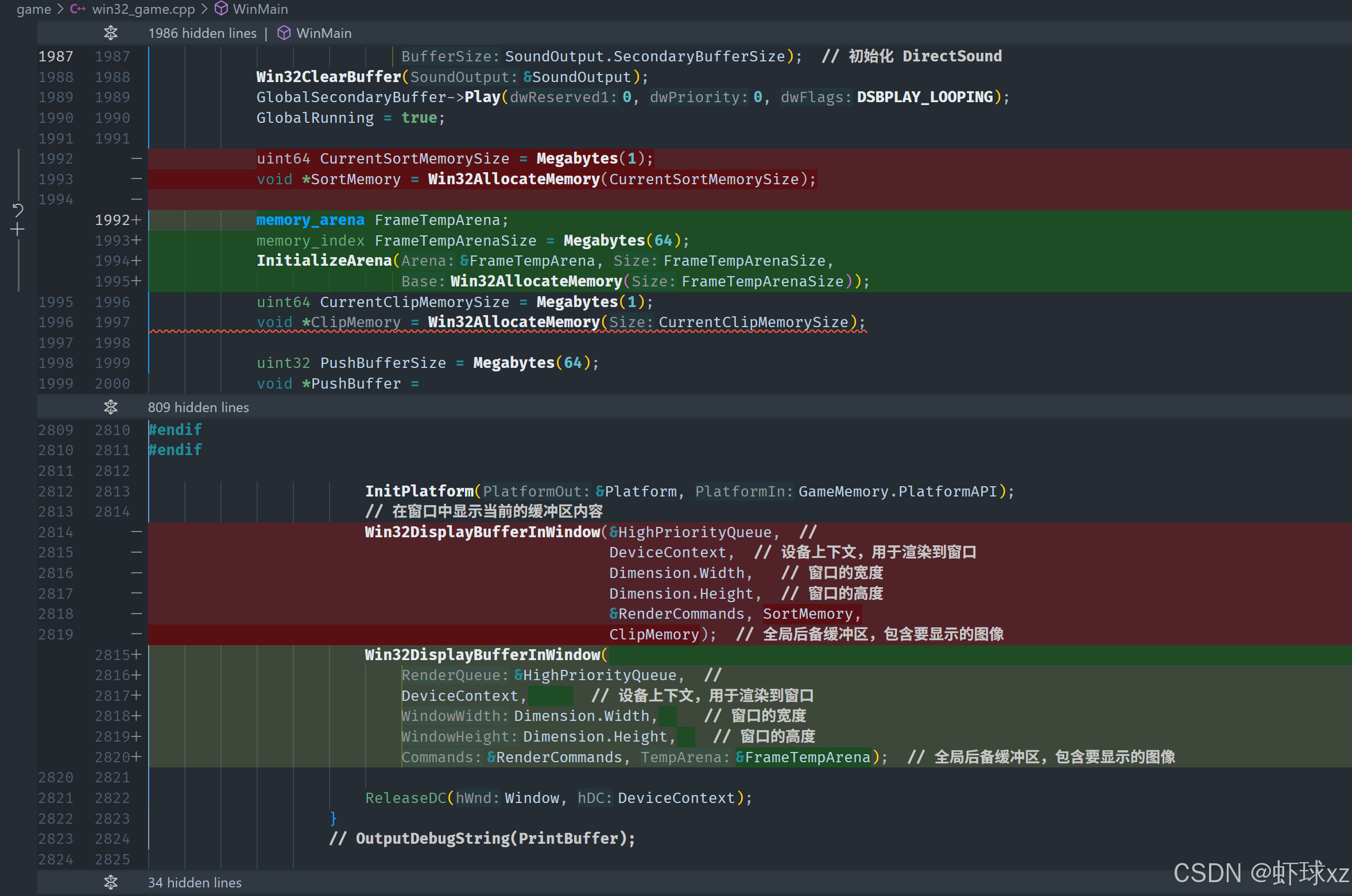
Task: Click the memory_arena type on added line
Action: coord(310,220)
